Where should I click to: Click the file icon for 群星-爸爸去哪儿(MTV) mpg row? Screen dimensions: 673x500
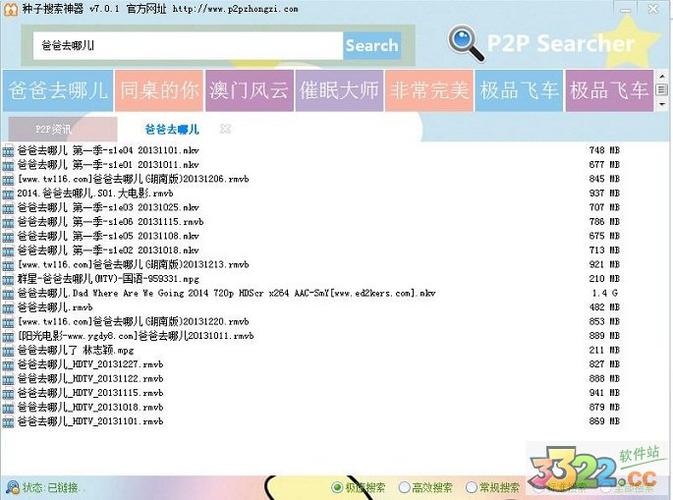pos(8,278)
